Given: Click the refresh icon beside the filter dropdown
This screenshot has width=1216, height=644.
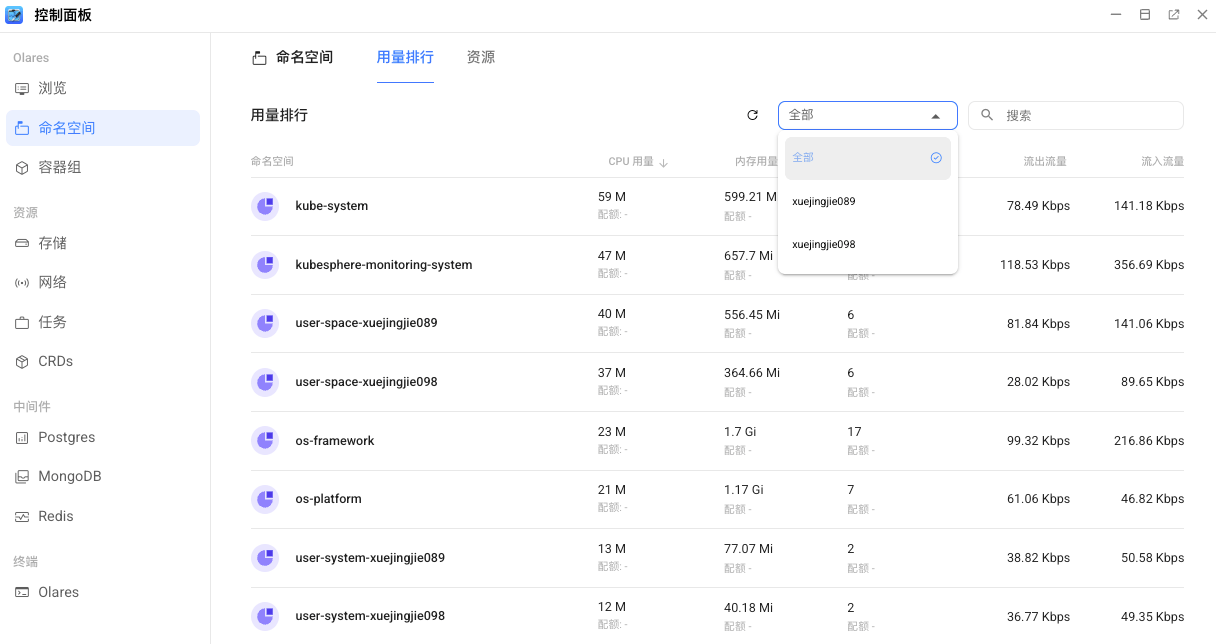Looking at the screenshot, I should tap(753, 115).
